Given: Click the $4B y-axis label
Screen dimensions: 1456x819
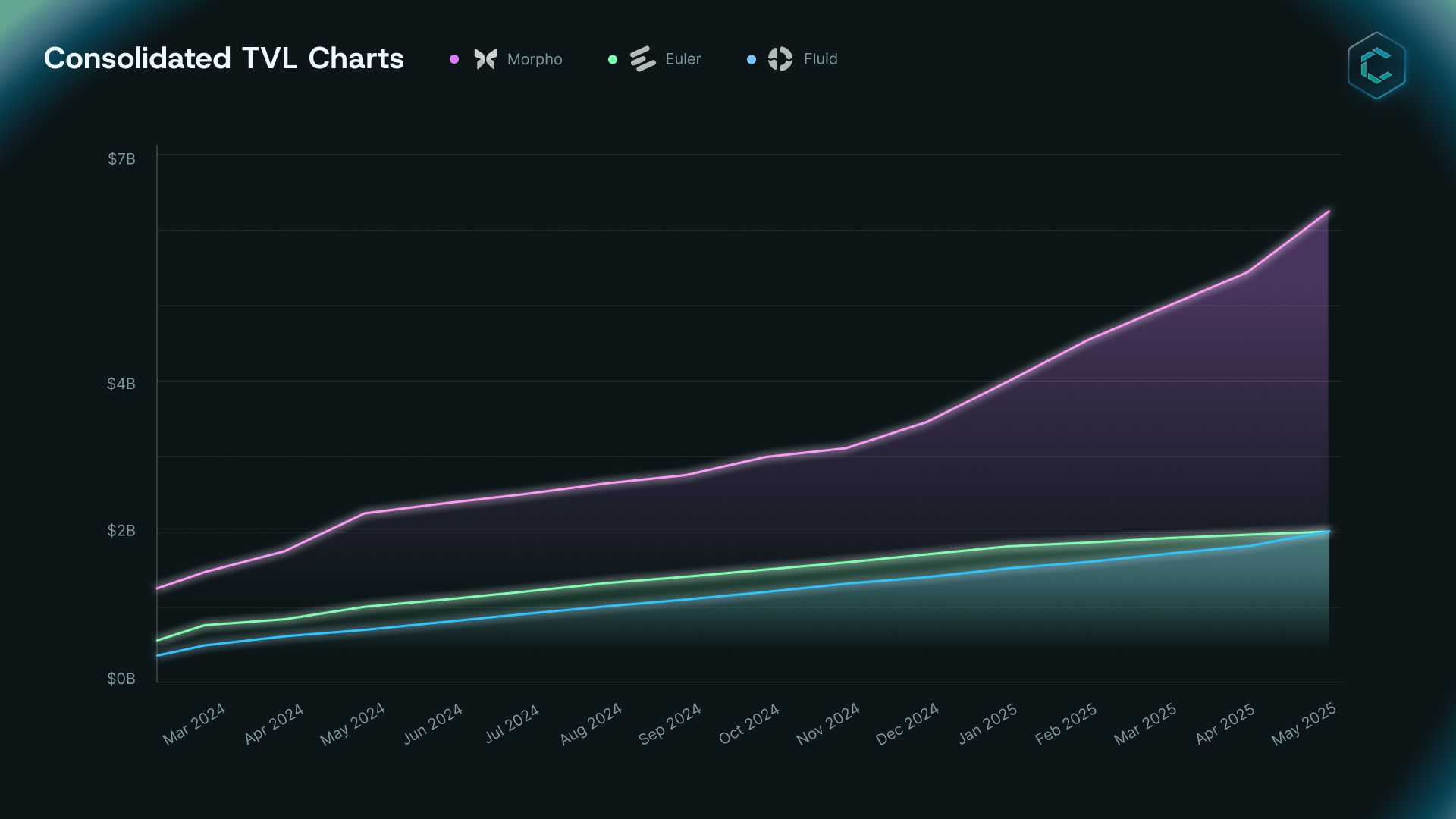Looking at the screenshot, I should coord(121,384).
